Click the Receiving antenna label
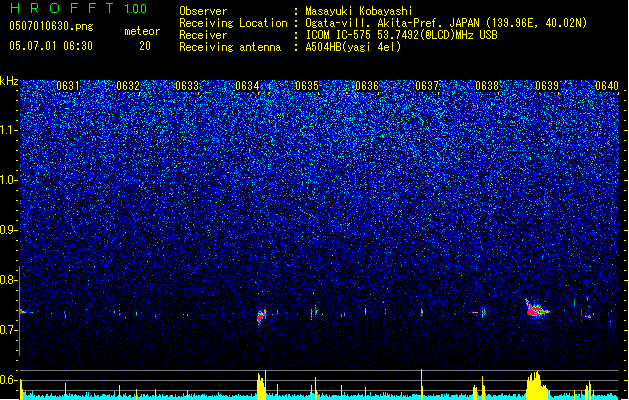The height and width of the screenshot is (400, 629). pos(230,47)
